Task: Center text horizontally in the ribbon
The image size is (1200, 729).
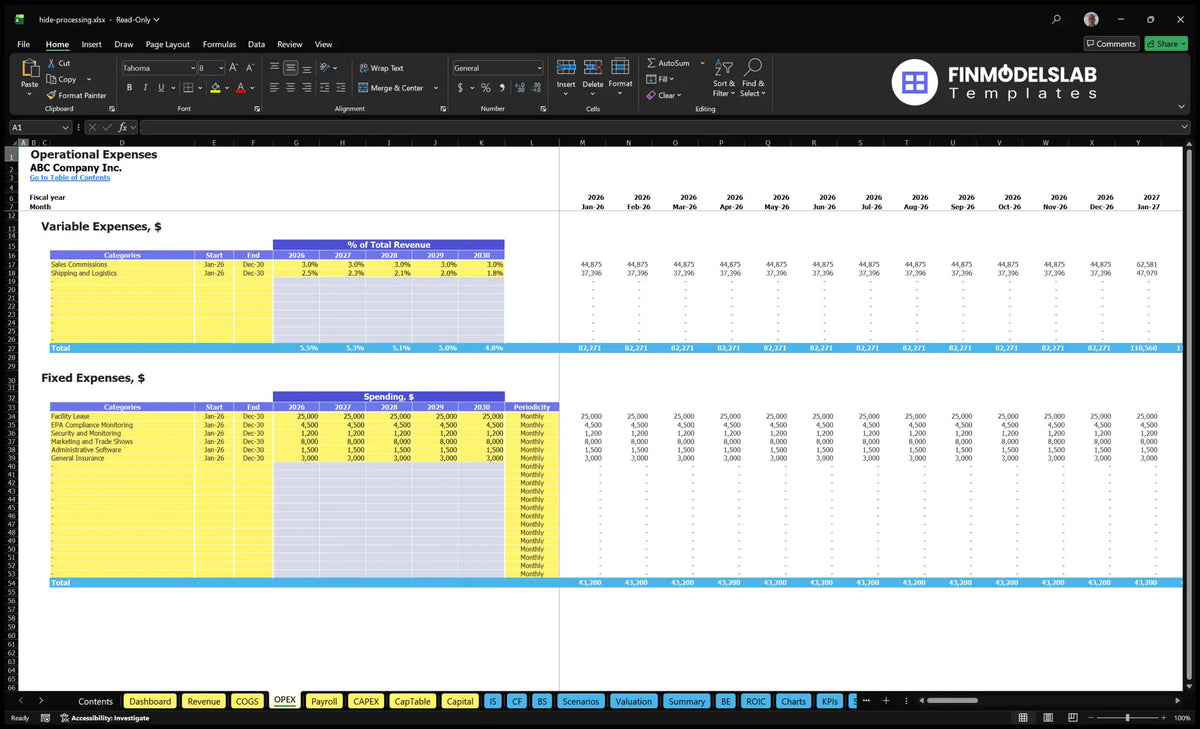Action: [x=290, y=88]
